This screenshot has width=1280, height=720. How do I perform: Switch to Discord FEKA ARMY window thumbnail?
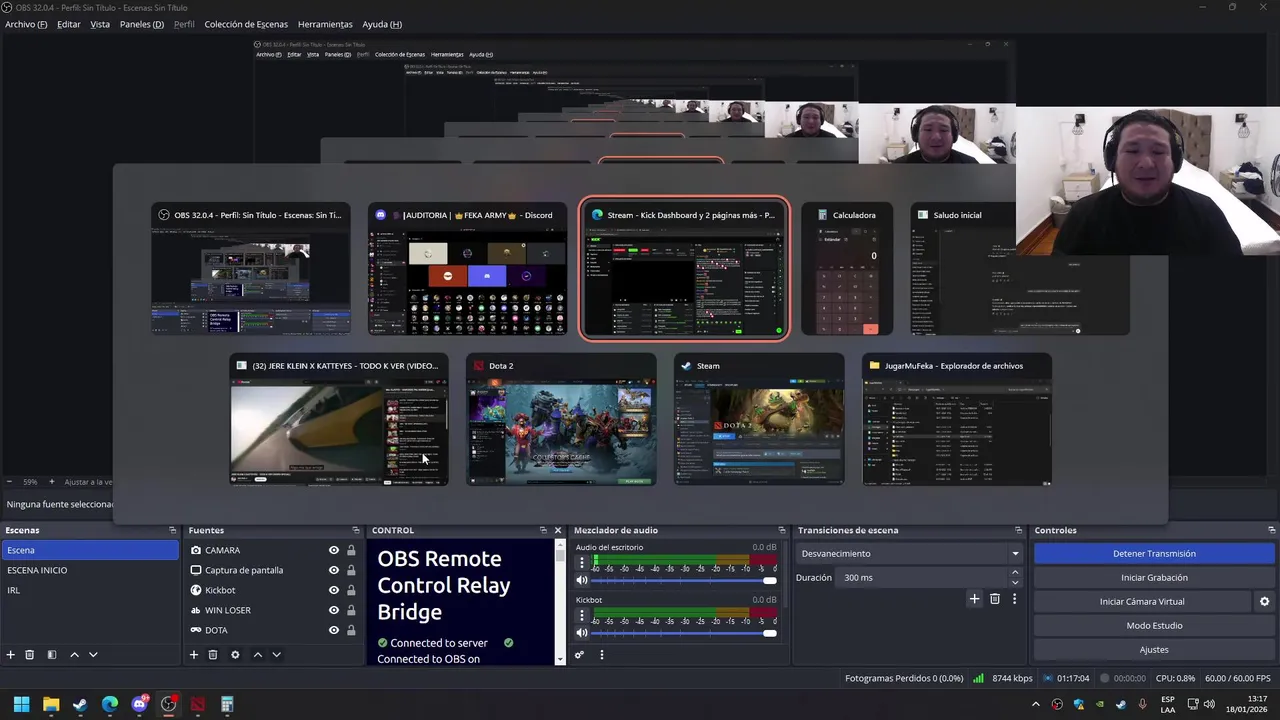(467, 270)
